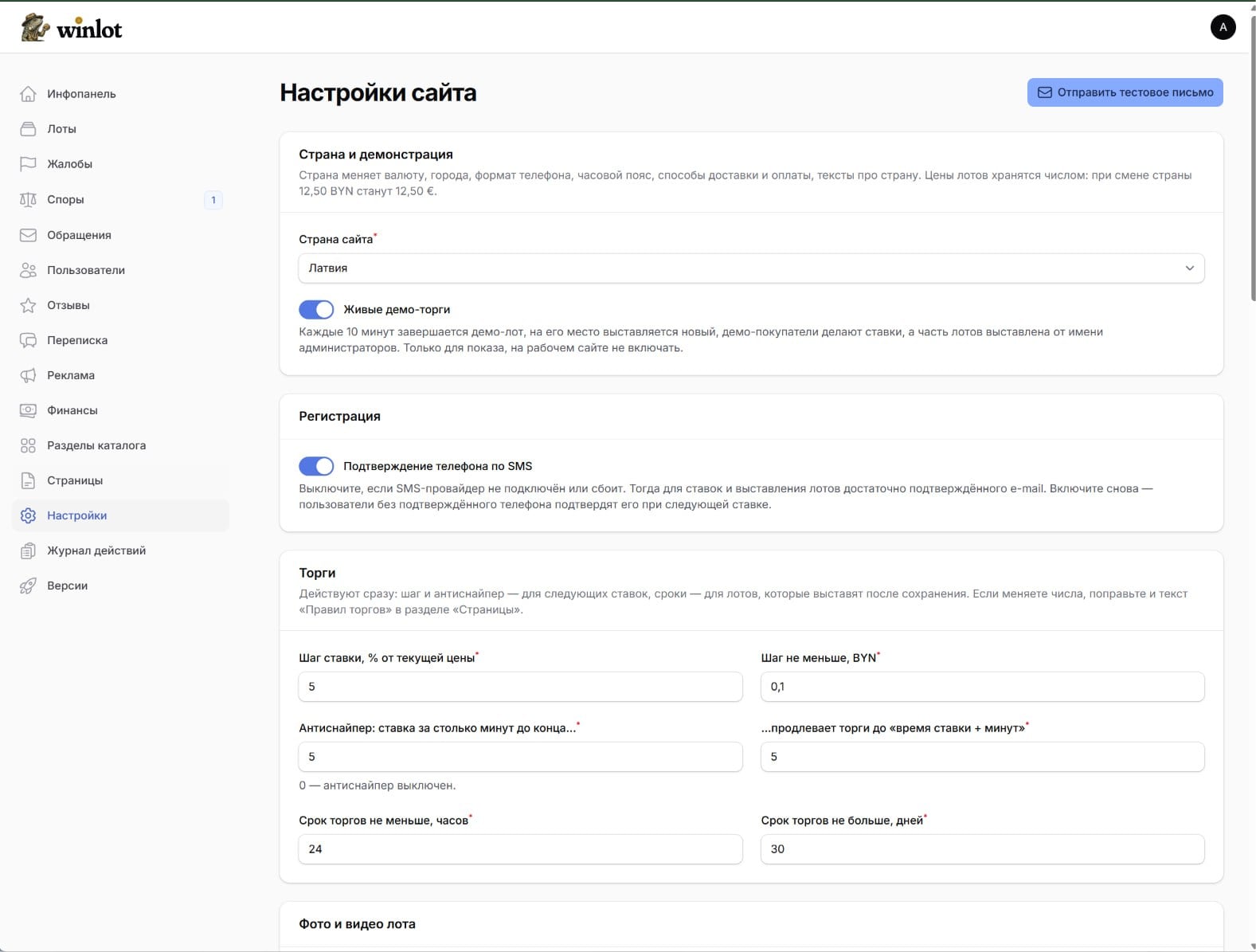The height and width of the screenshot is (952, 1256).
Task: Click the Лоты box icon
Action: (x=28, y=129)
